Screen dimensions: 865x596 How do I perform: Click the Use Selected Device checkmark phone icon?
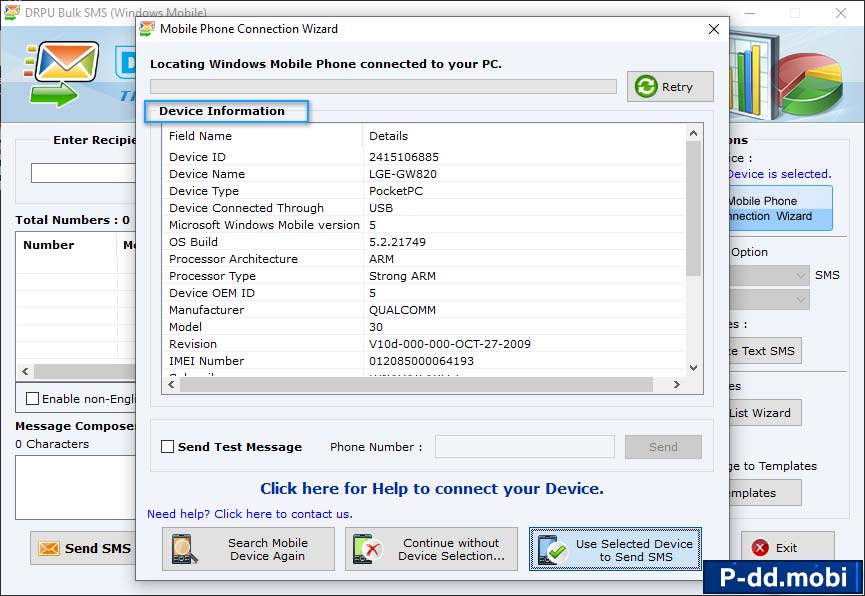(552, 550)
